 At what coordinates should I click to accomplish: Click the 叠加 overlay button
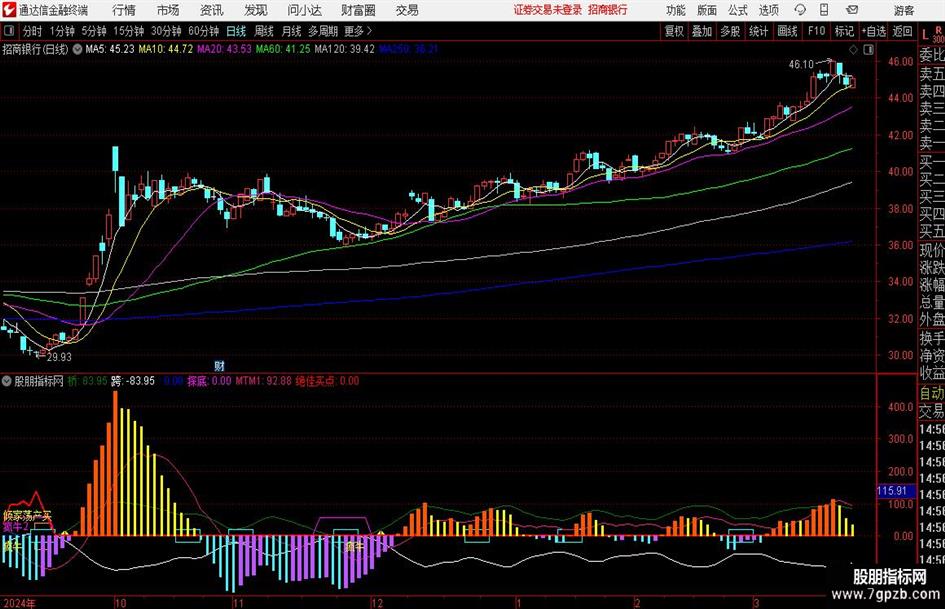[x=702, y=31]
